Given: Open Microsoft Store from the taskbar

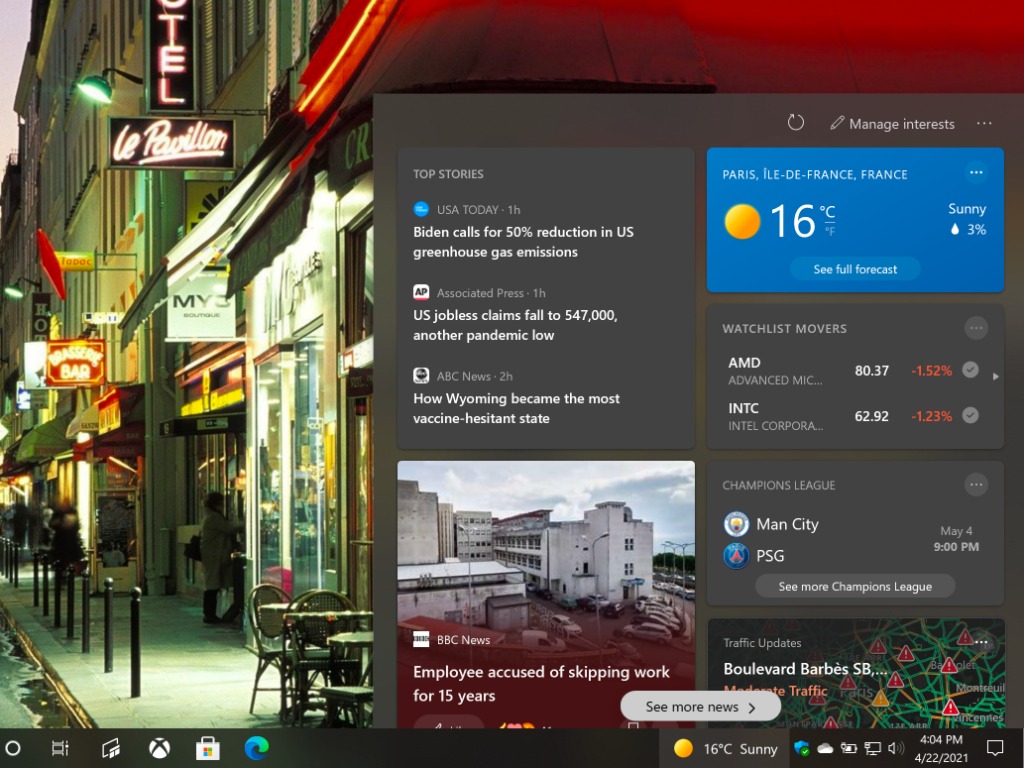Looking at the screenshot, I should pos(208,748).
